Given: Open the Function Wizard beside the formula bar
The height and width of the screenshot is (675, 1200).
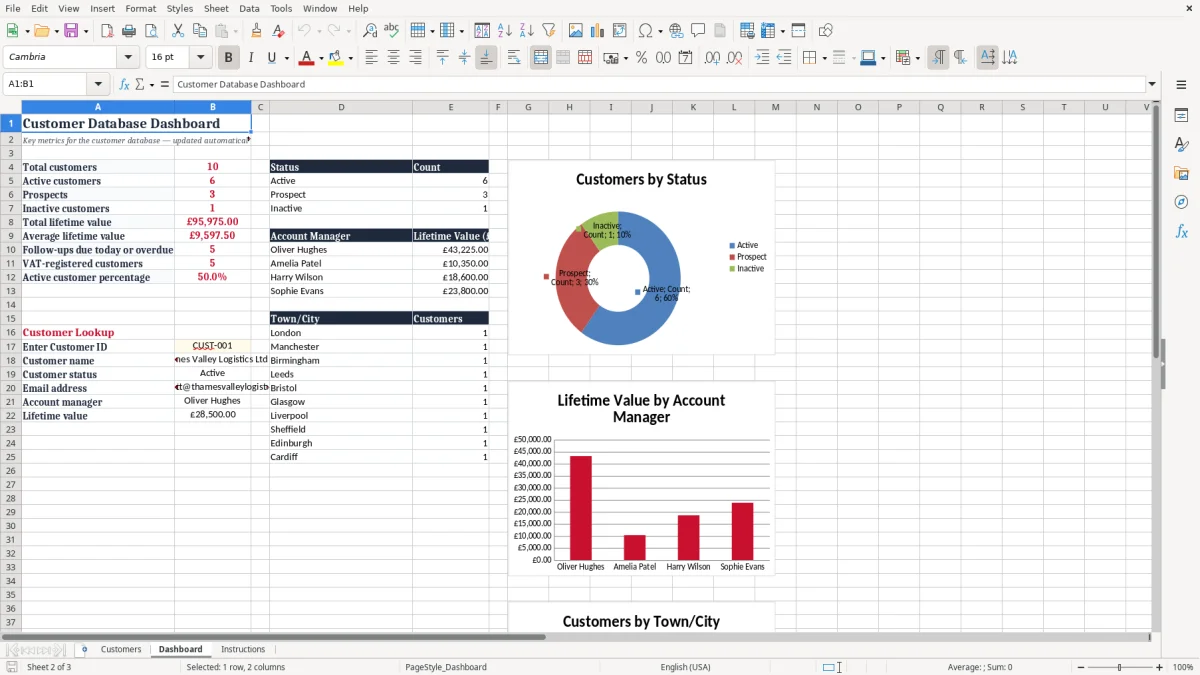Looking at the screenshot, I should pyautogui.click(x=125, y=84).
